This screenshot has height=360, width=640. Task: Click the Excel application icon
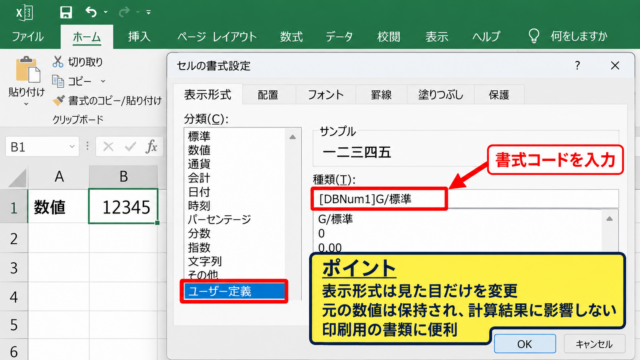pos(24,13)
